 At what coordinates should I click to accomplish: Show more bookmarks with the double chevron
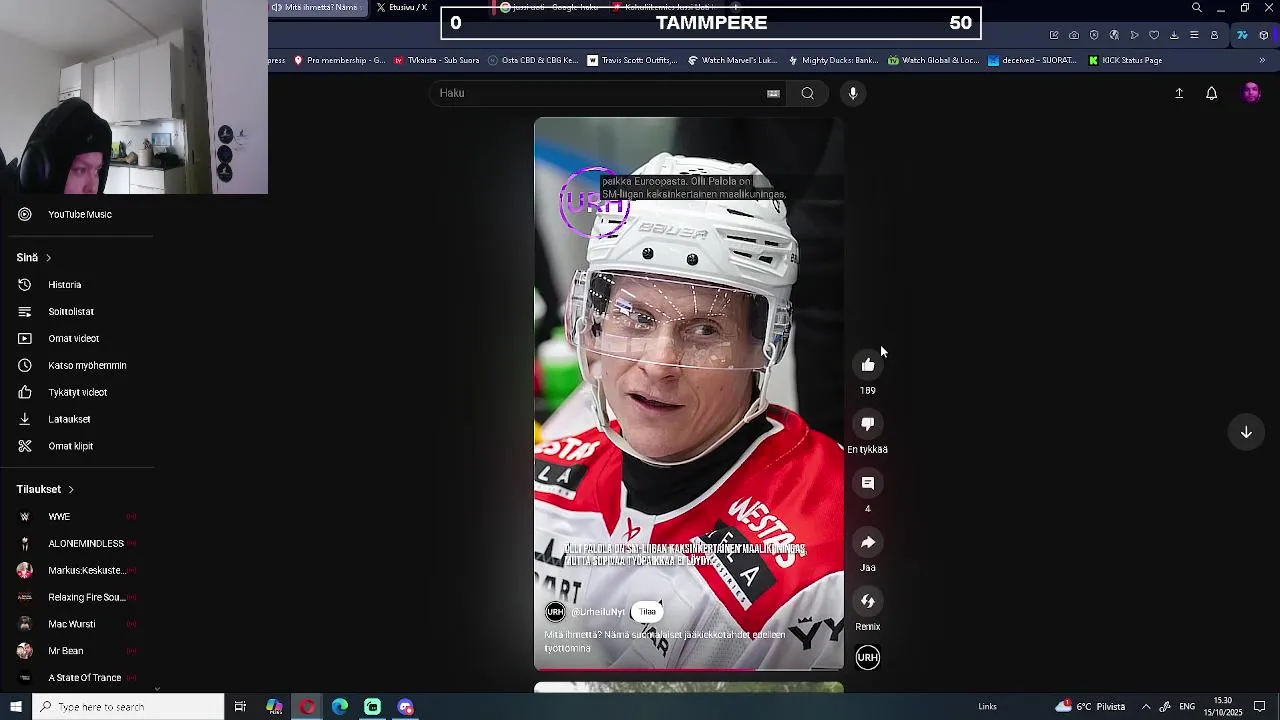point(1261,60)
